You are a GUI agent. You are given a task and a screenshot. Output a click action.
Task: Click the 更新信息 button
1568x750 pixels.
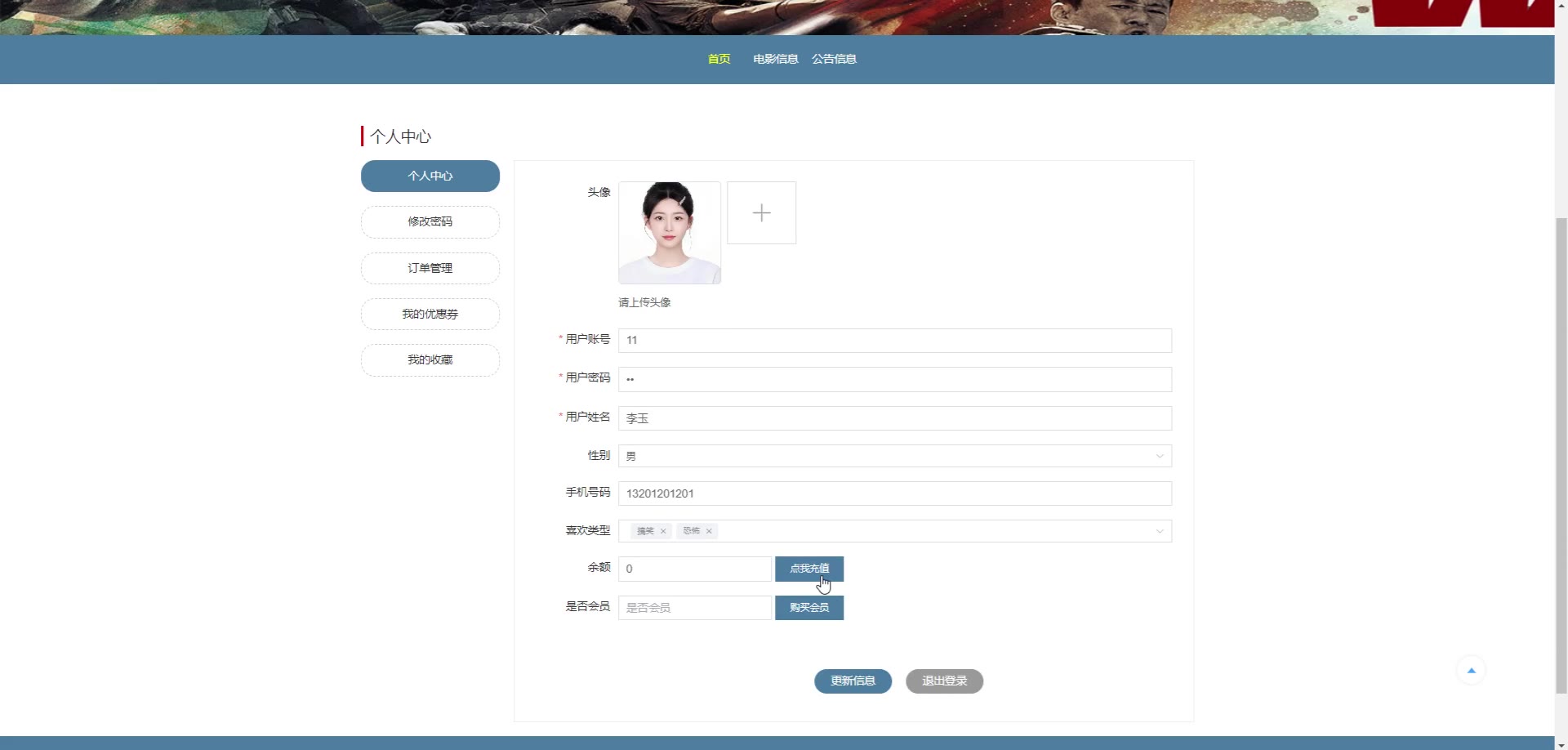(853, 681)
